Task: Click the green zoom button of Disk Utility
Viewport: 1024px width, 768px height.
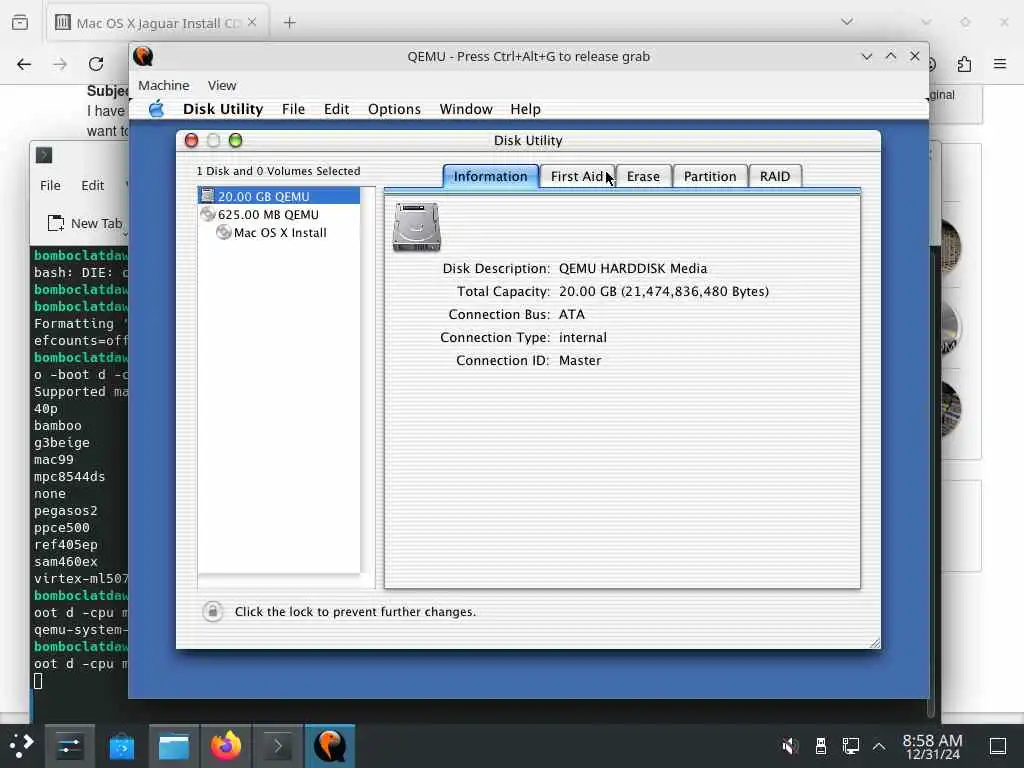Action: pyautogui.click(x=235, y=140)
